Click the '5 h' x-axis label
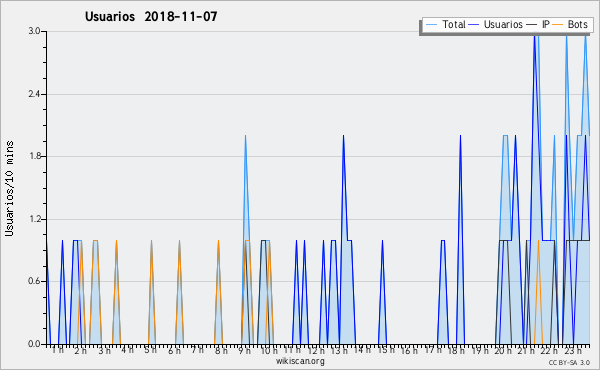 coord(150,350)
